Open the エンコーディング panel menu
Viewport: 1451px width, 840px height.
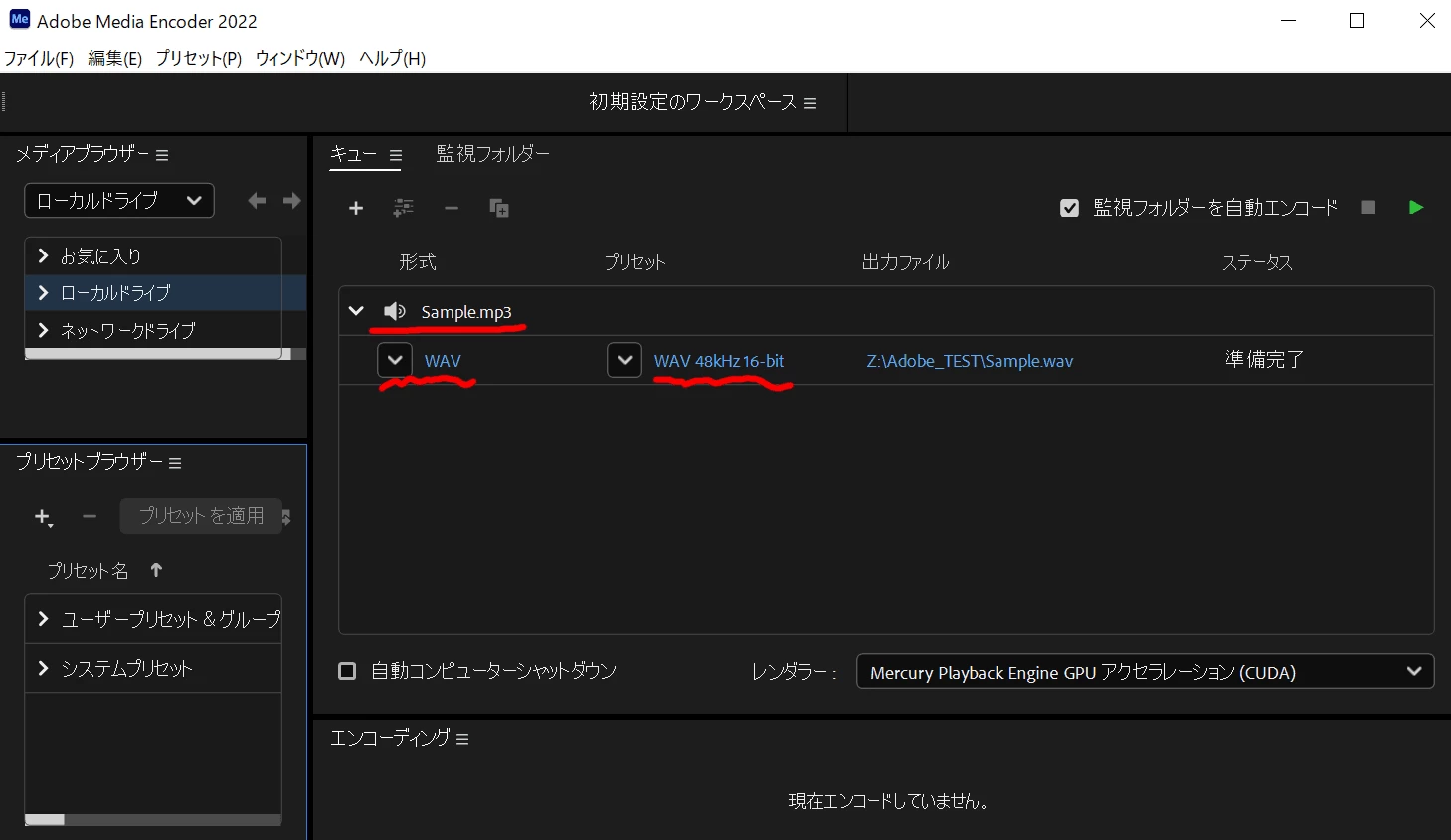[x=462, y=739]
